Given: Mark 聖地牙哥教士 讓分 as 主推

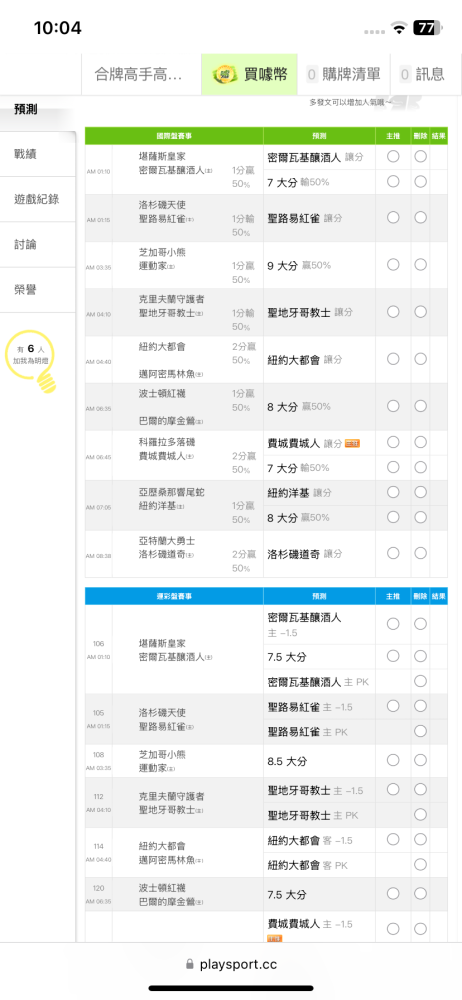Looking at the screenshot, I should pyautogui.click(x=393, y=311).
